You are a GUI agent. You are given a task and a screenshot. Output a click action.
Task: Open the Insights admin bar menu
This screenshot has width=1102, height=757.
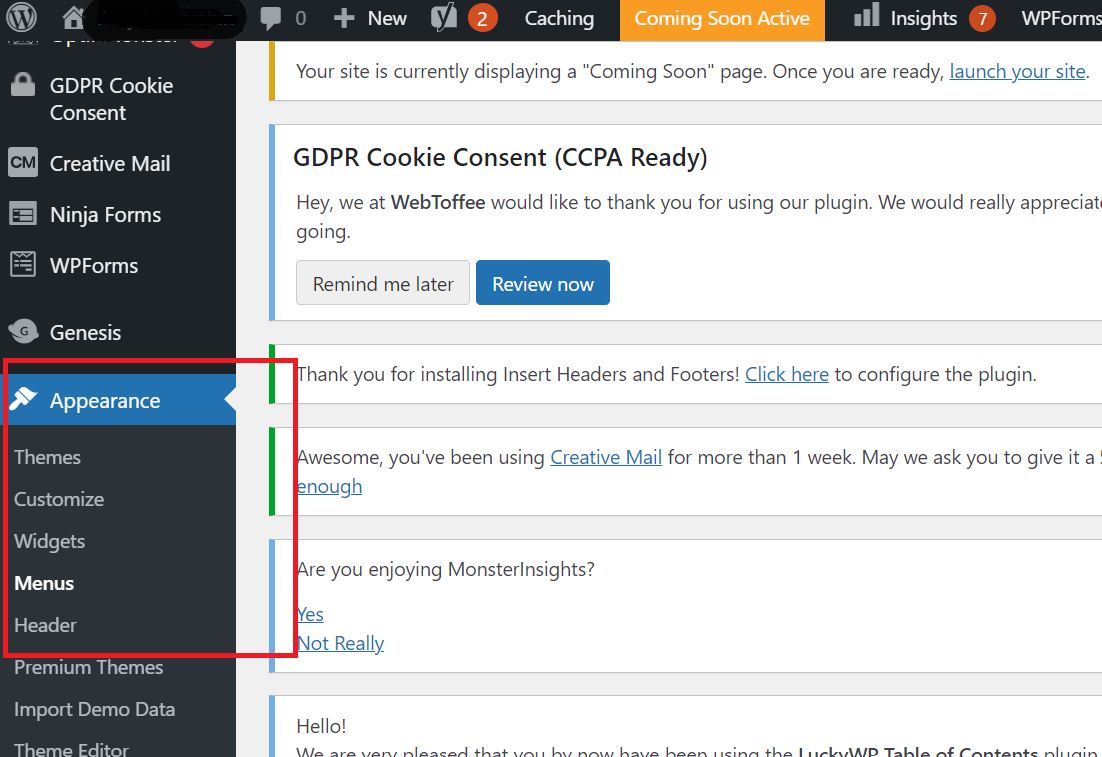[923, 18]
